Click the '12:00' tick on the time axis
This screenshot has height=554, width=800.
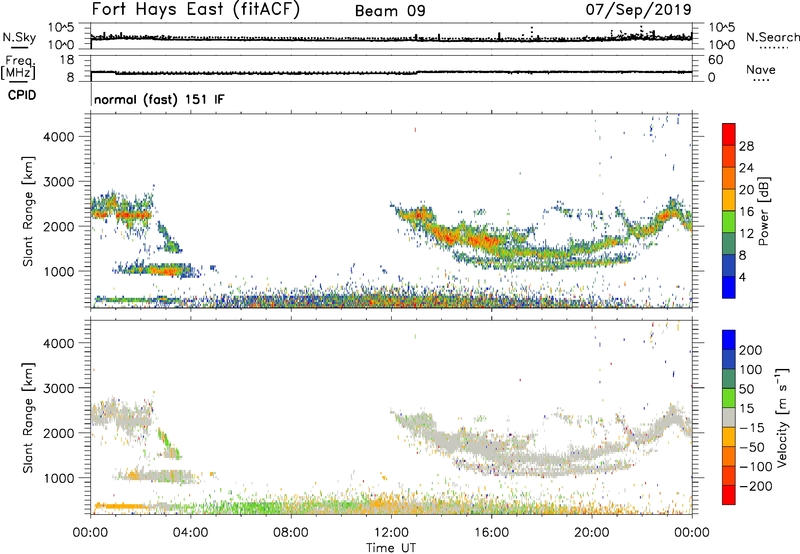(x=391, y=533)
